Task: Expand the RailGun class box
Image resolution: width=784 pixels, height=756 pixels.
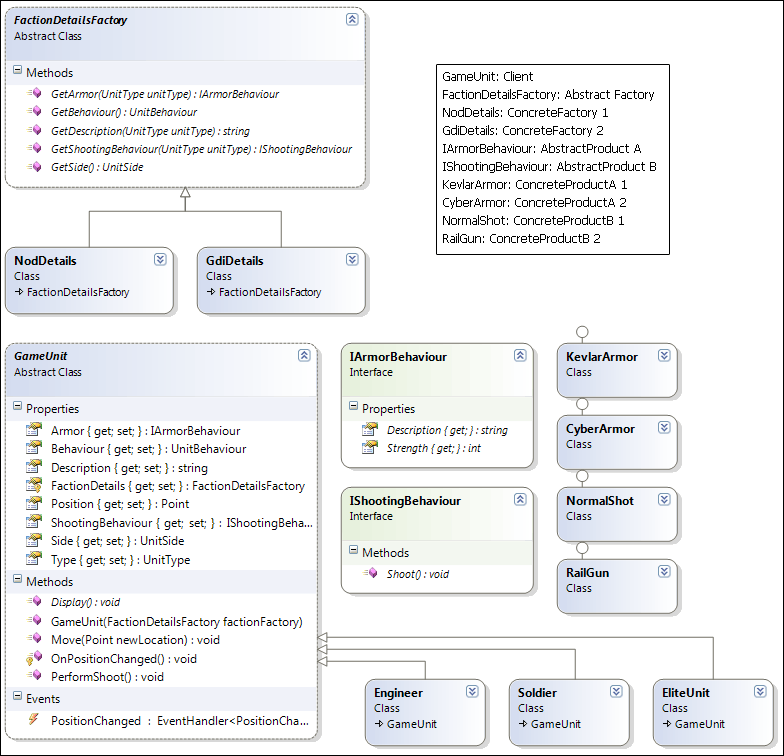Action: [664, 572]
